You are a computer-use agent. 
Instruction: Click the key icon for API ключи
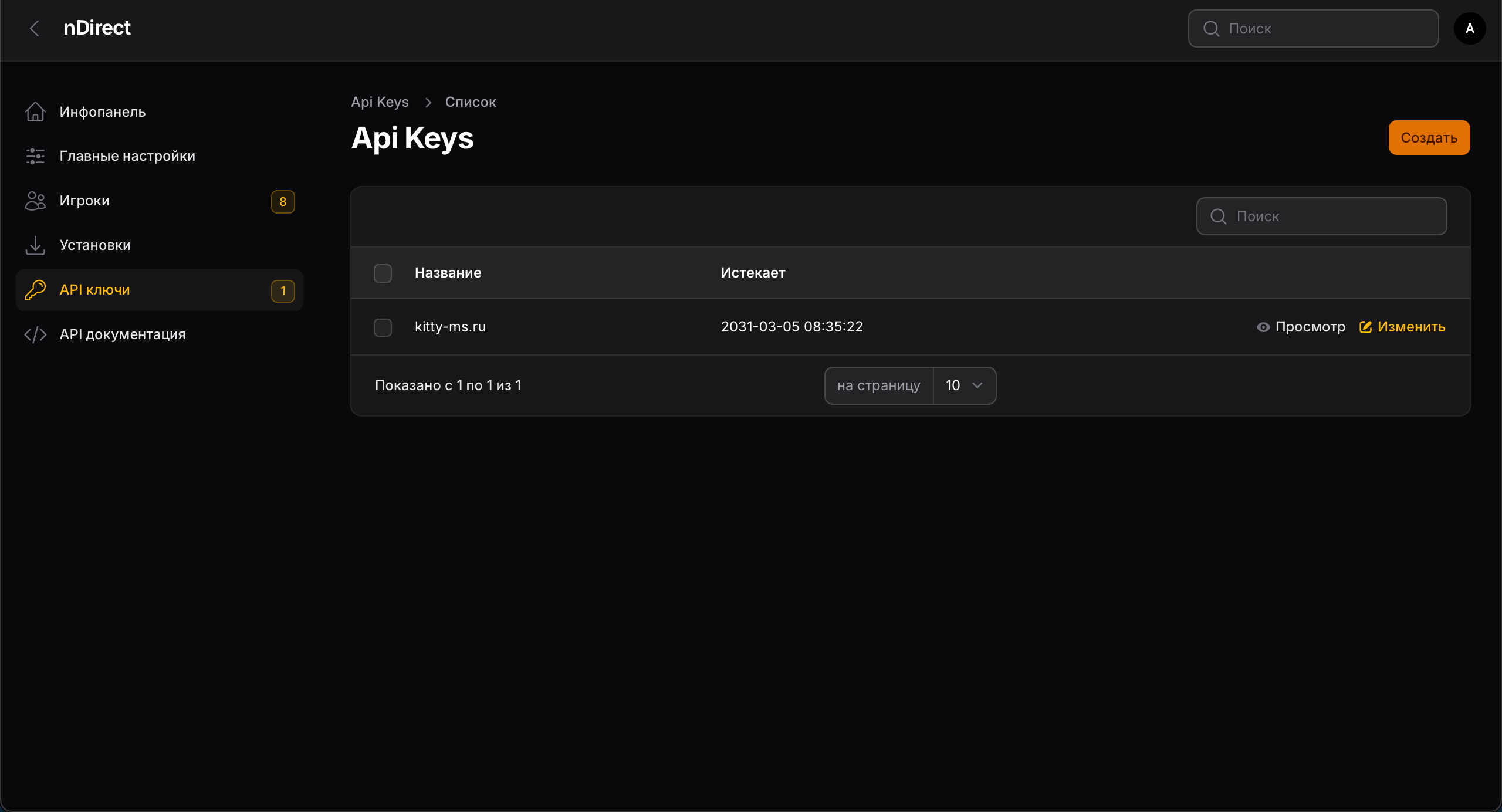(35, 290)
